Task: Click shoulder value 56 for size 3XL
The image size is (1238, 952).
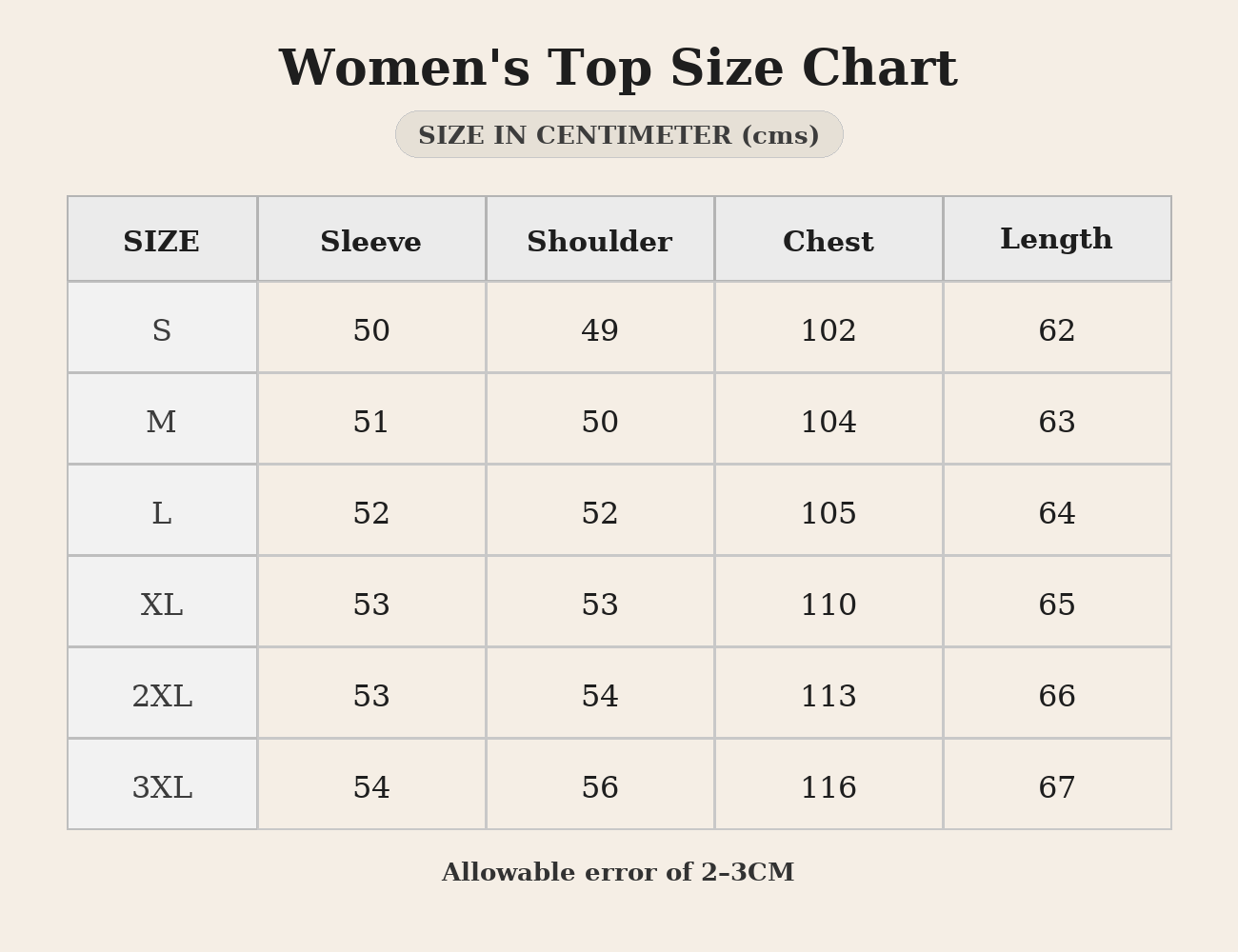Action: pos(600,787)
